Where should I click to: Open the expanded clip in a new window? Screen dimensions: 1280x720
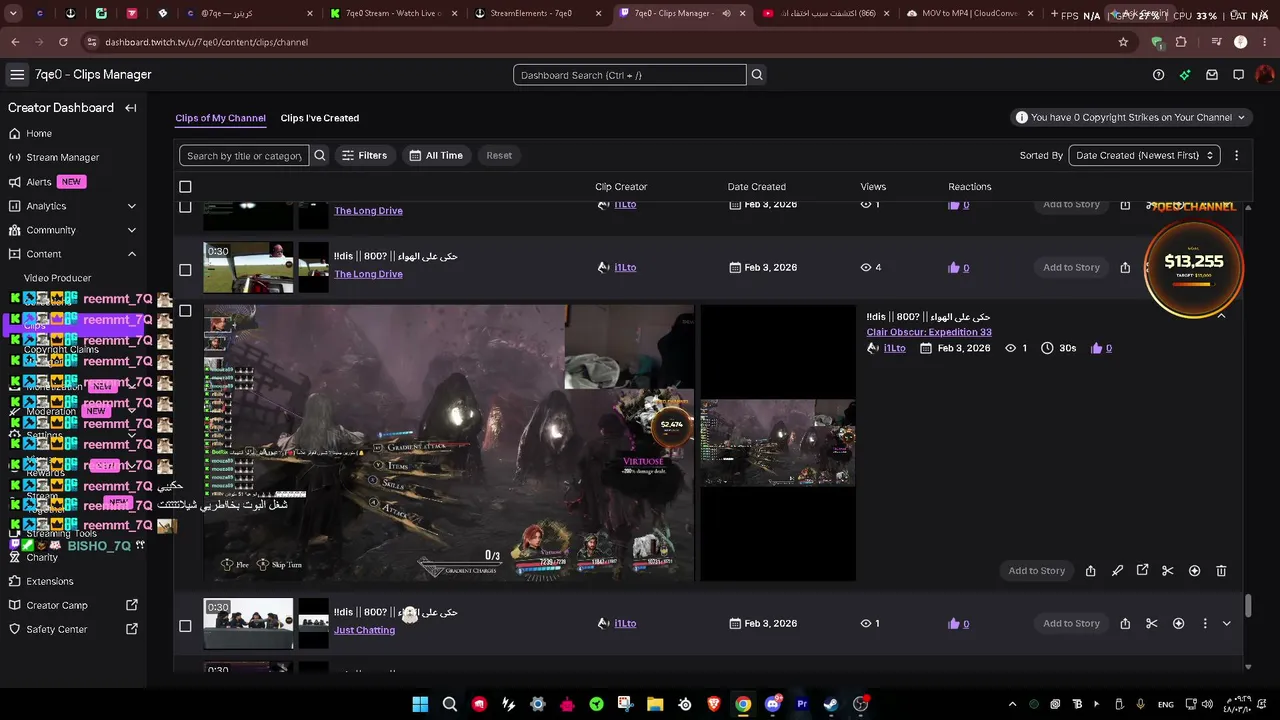(x=1142, y=571)
